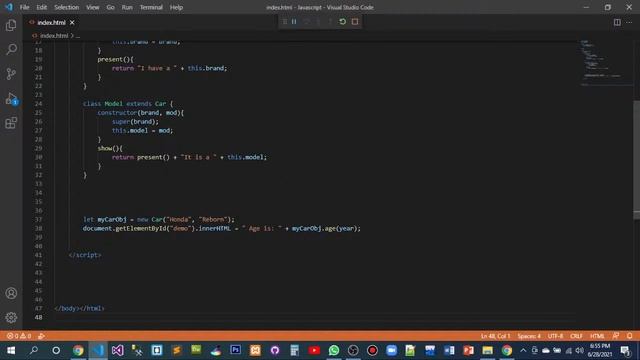Open the Extensions view

[x=11, y=123]
